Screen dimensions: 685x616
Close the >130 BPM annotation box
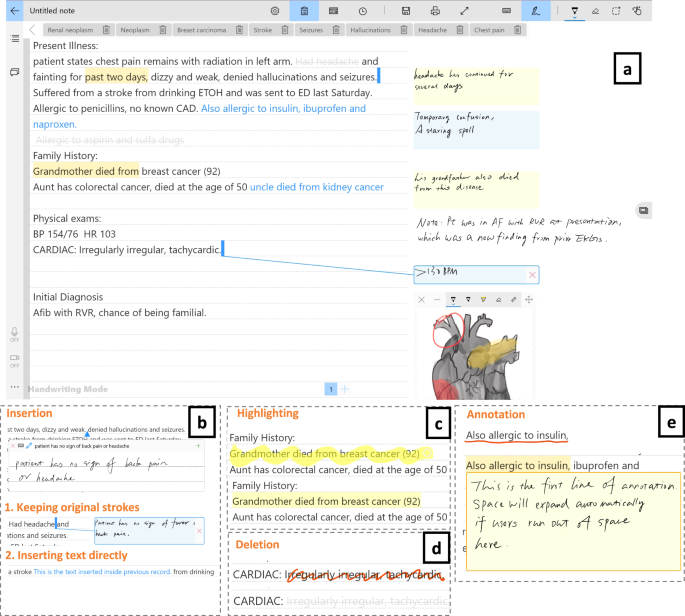tap(532, 274)
